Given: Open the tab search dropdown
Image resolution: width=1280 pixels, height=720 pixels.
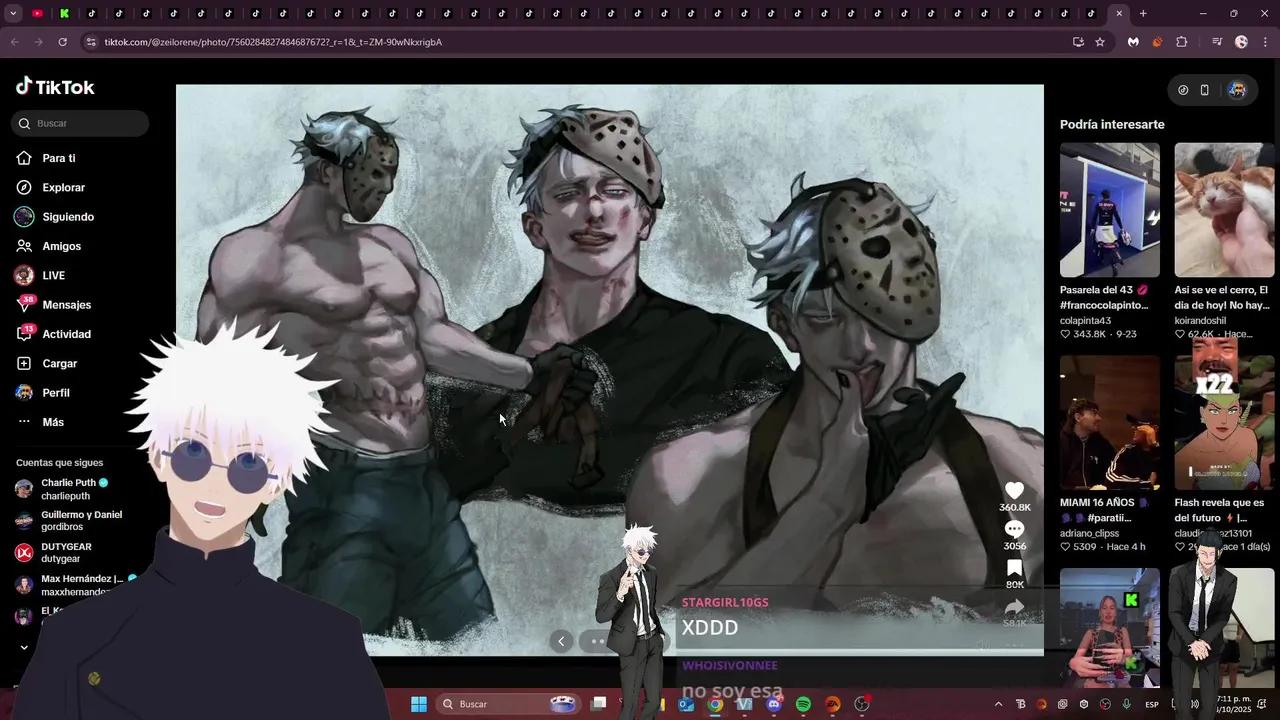Looking at the screenshot, I should (x=11, y=14).
